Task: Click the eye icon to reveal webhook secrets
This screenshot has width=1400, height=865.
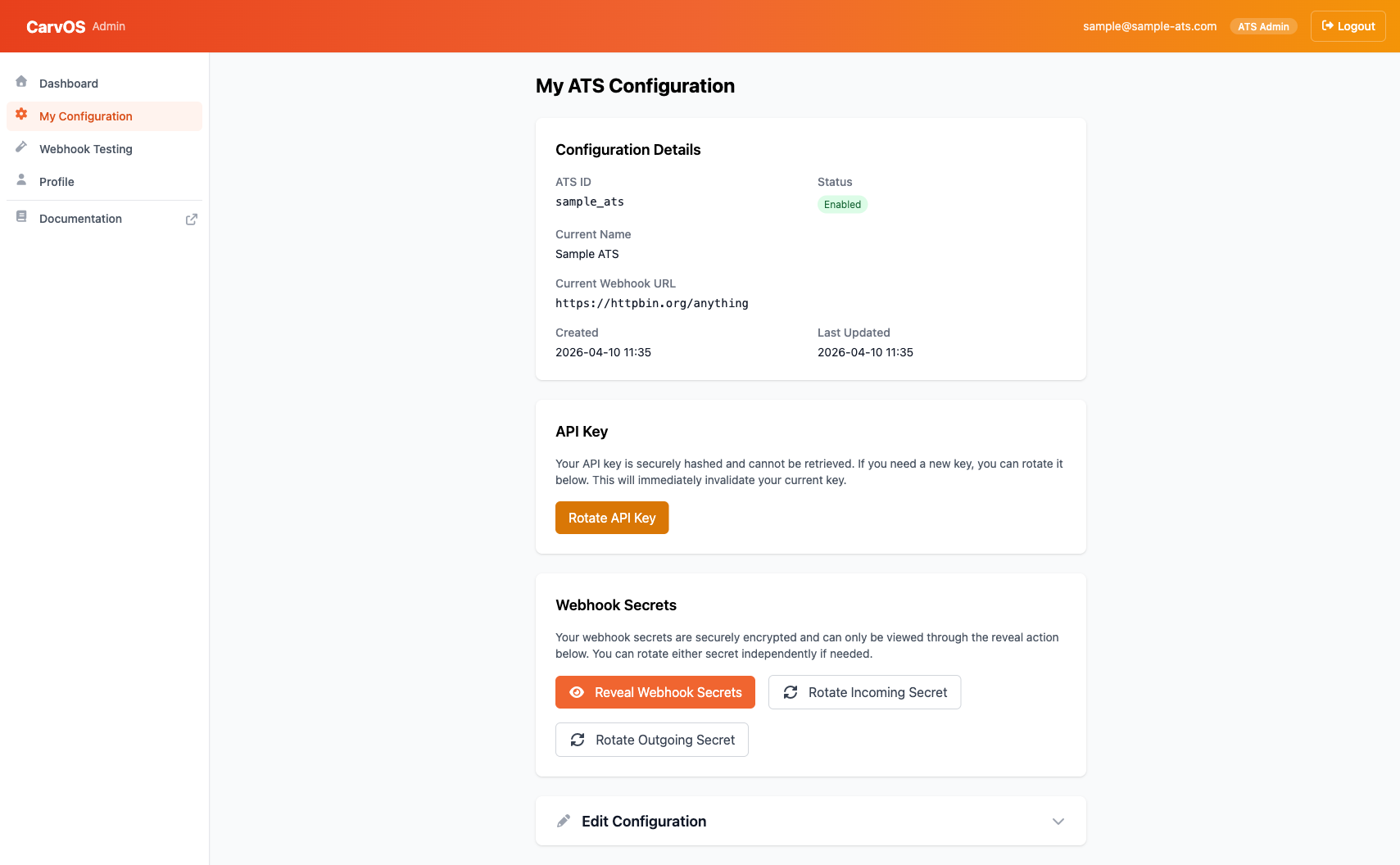Action: (578, 692)
